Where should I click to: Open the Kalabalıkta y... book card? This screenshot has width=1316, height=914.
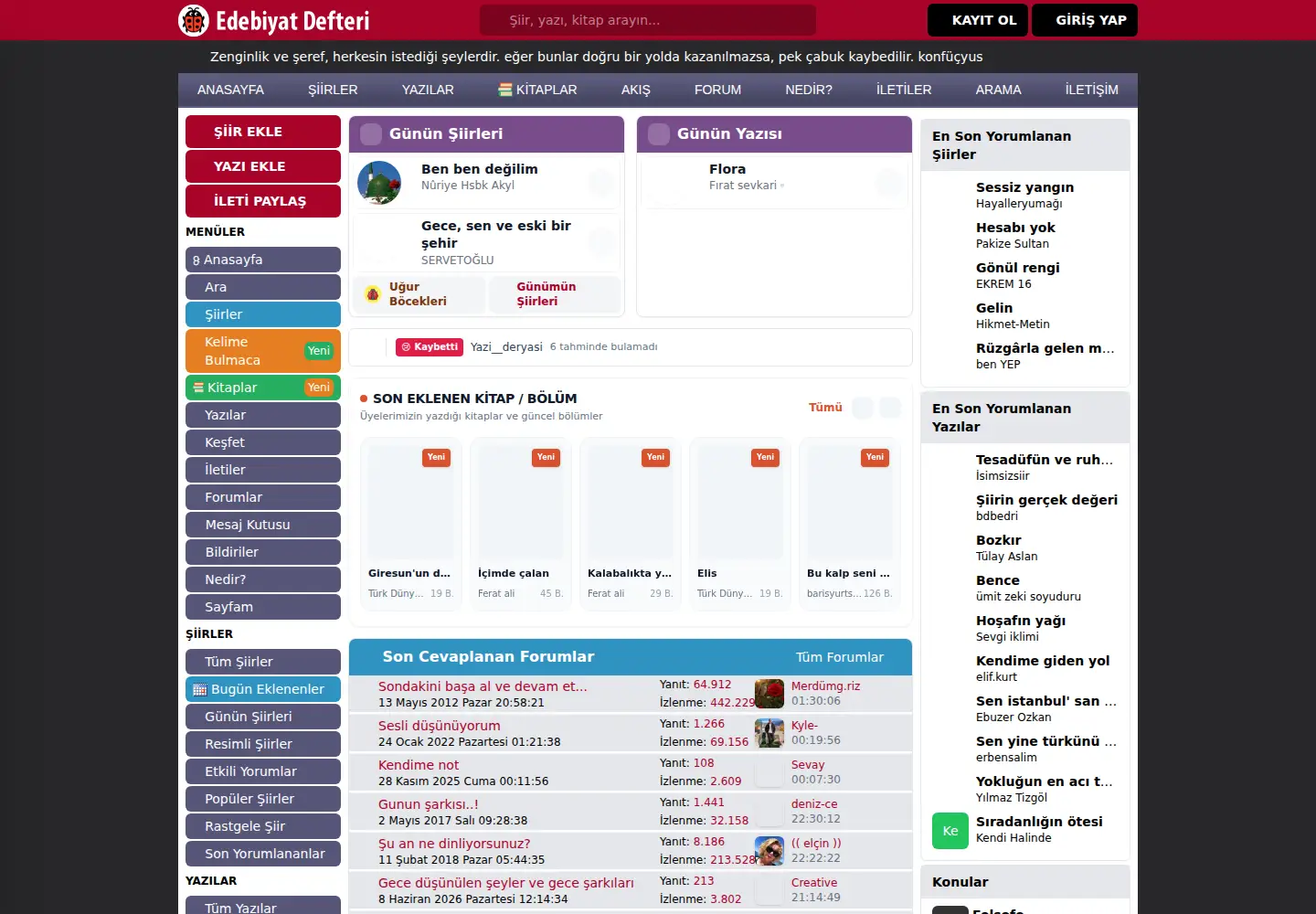point(631,523)
